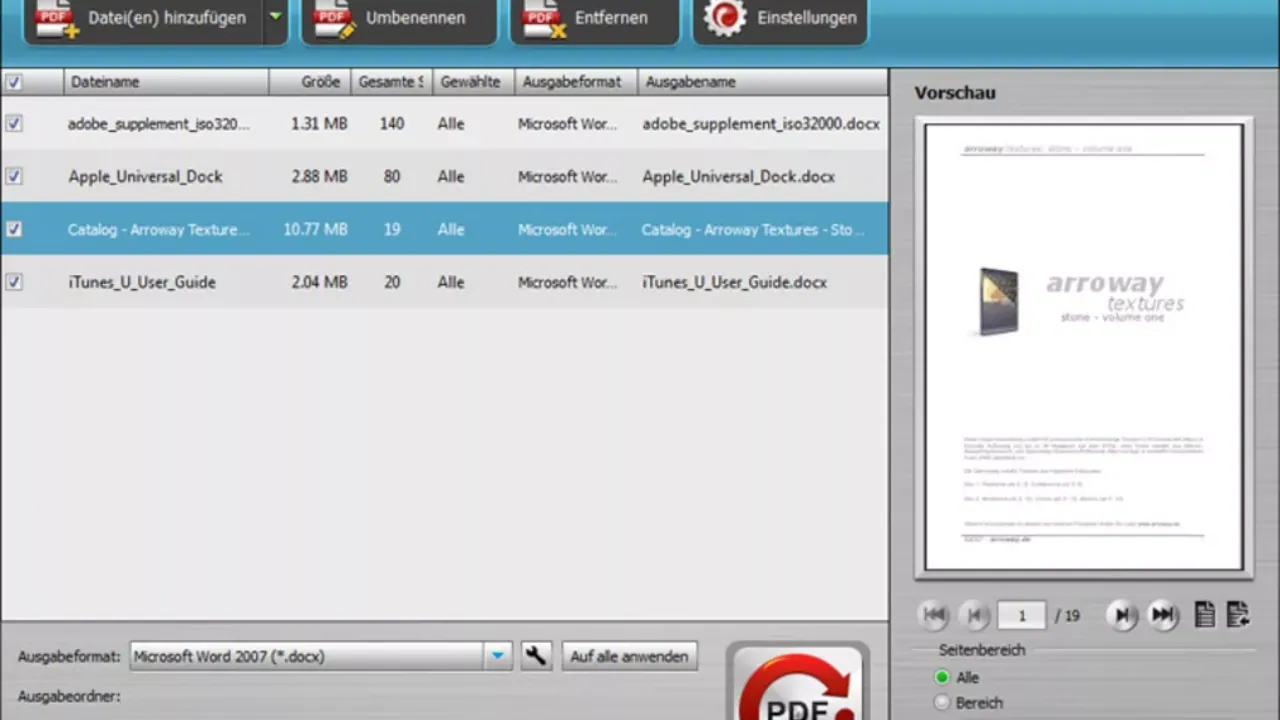
Task: Uncheck Catalog - Arroway Textures checkbox
Action: point(14,229)
